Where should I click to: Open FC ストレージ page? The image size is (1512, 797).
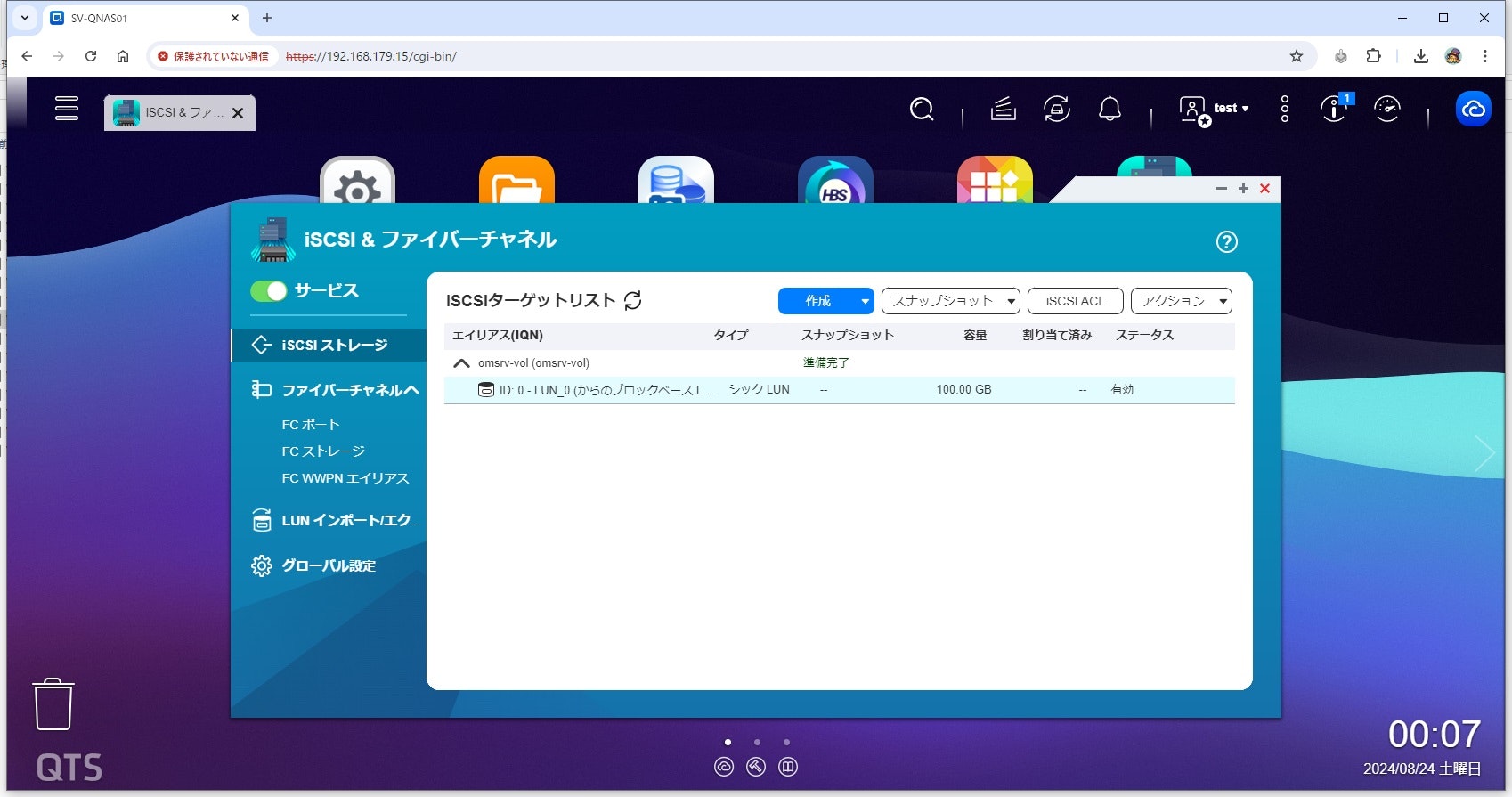pos(323,451)
